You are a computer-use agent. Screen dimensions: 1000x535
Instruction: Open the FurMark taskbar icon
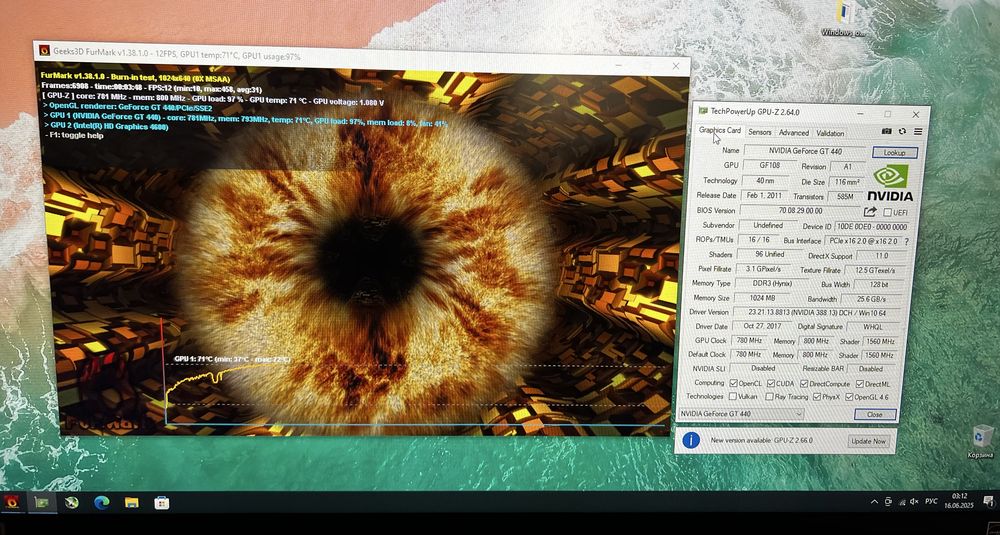(x=11, y=502)
